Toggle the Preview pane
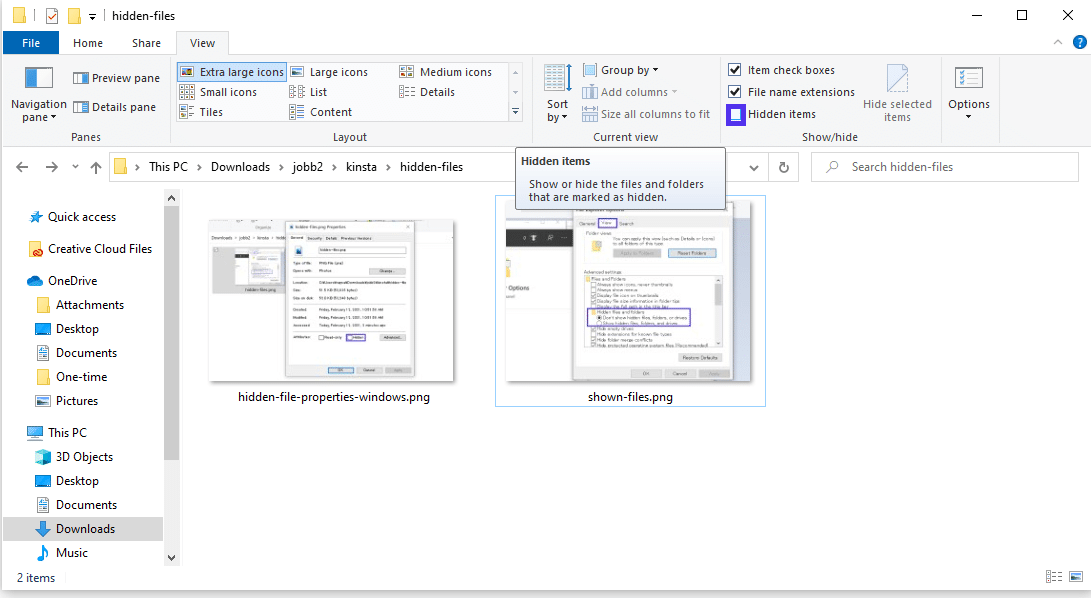Image resolution: width=1091 pixels, height=598 pixels. click(116, 77)
